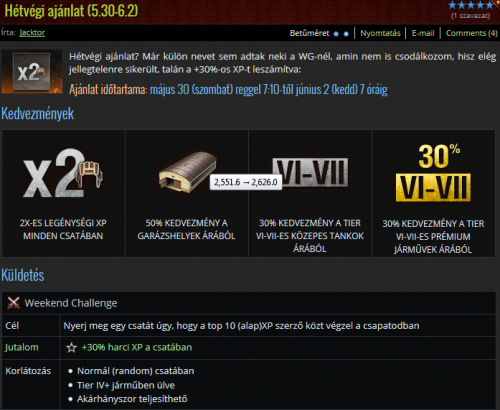This screenshot has width=500, height=410.
Task: Open author Jacktor's profile link
Action: tap(32, 33)
